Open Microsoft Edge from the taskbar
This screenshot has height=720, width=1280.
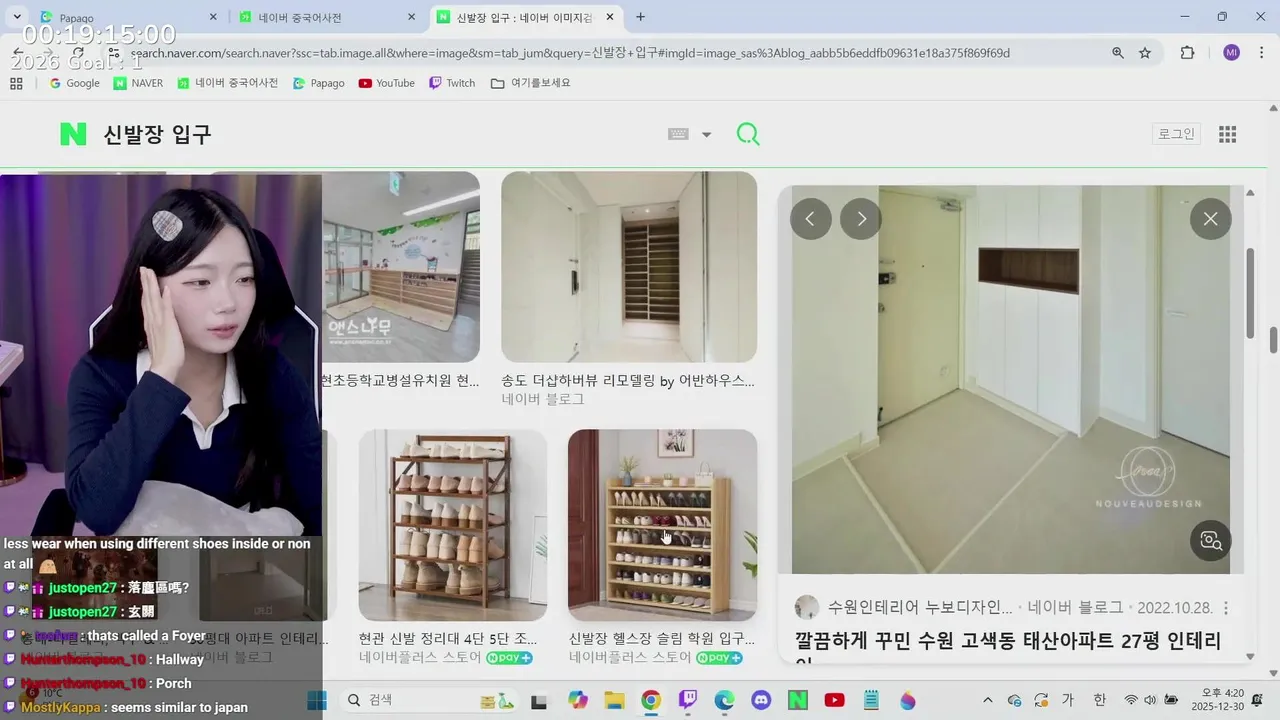[725, 701]
